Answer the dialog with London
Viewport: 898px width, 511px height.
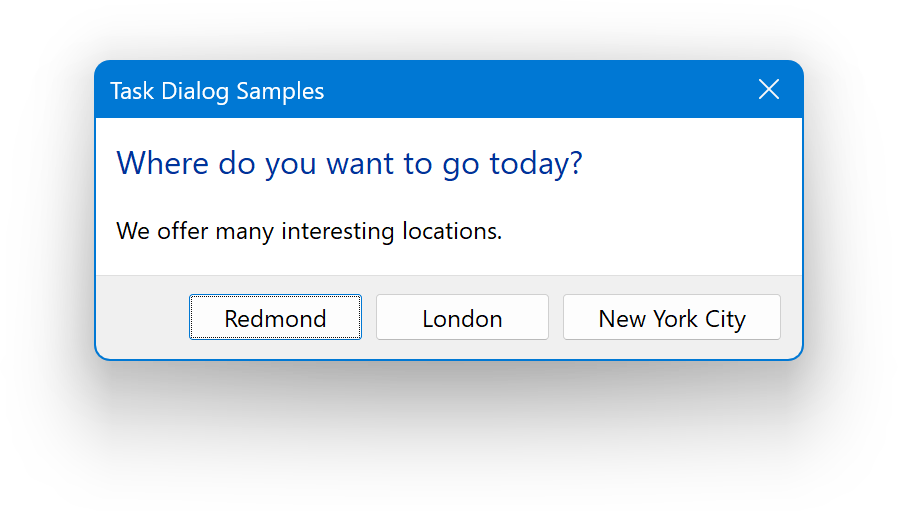click(462, 318)
